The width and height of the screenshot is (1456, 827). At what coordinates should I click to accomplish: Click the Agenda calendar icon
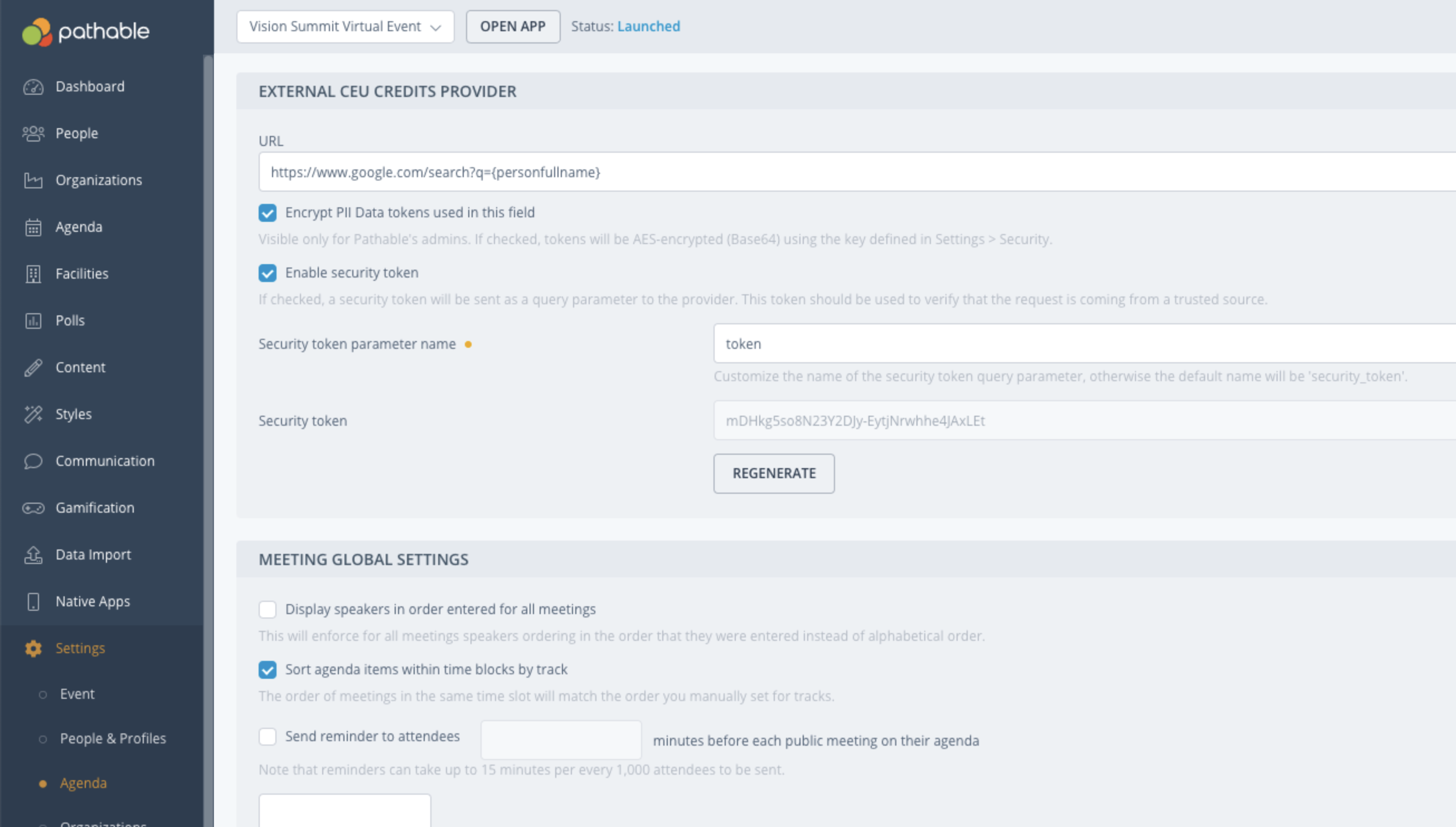click(33, 227)
